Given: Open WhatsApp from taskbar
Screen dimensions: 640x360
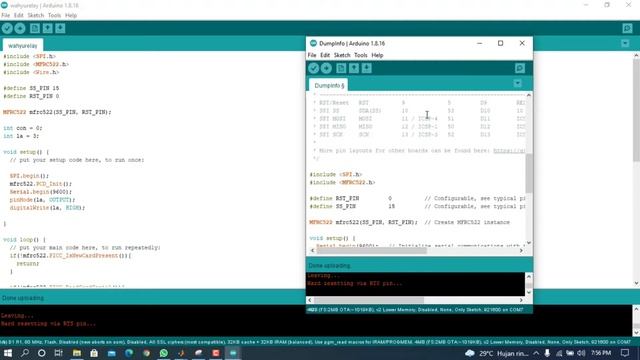Looking at the screenshot, I should (x=164, y=353).
